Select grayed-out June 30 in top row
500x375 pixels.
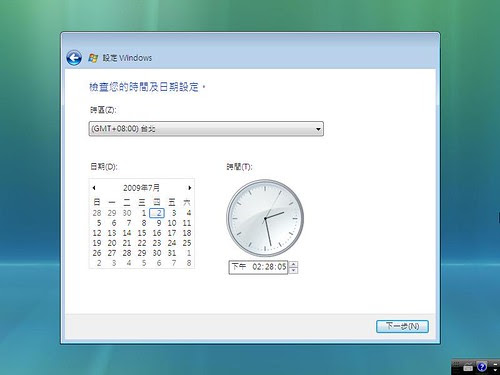point(127,213)
